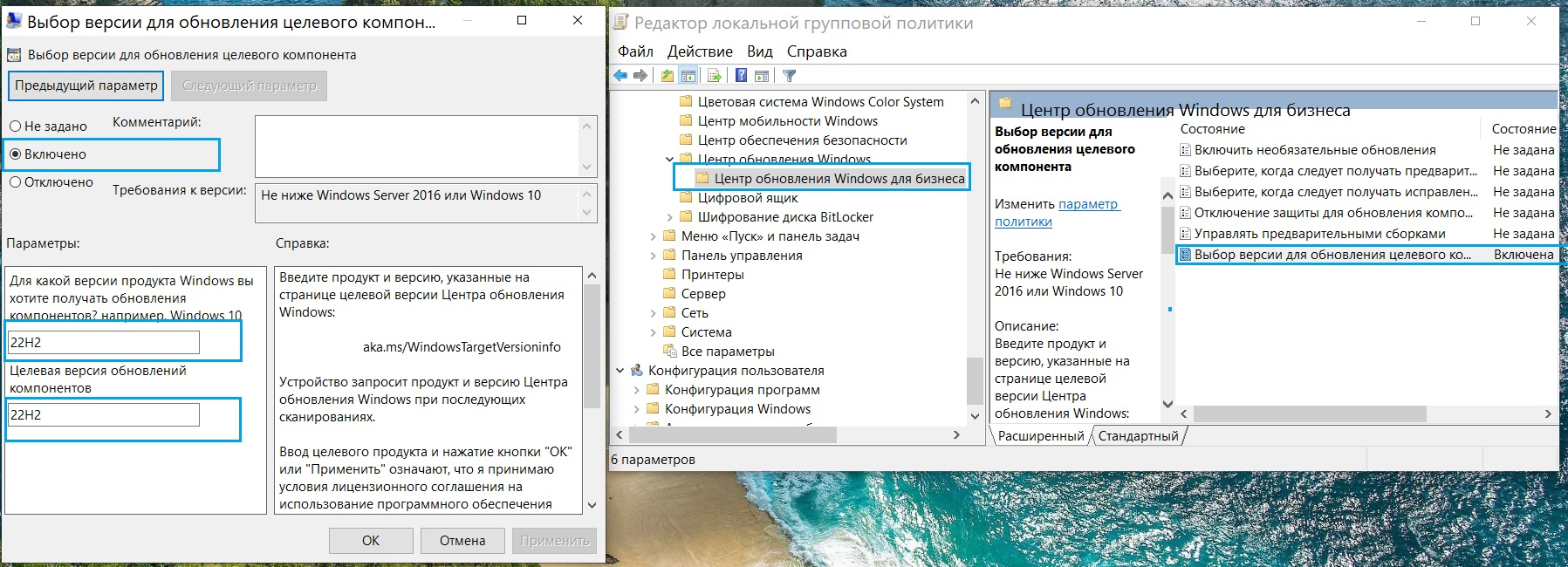The height and width of the screenshot is (567, 1568).
Task: Click the Forward arrow in policy editor toolbar
Action: tap(640, 76)
